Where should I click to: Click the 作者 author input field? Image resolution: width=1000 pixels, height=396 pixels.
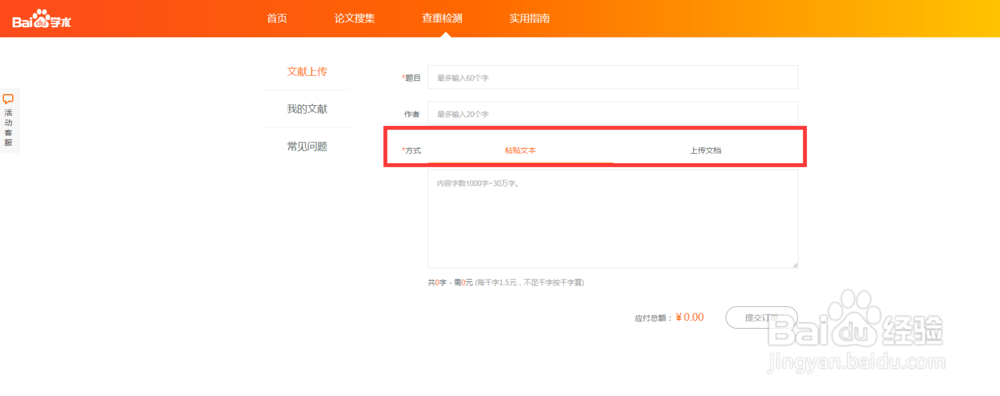(613, 114)
